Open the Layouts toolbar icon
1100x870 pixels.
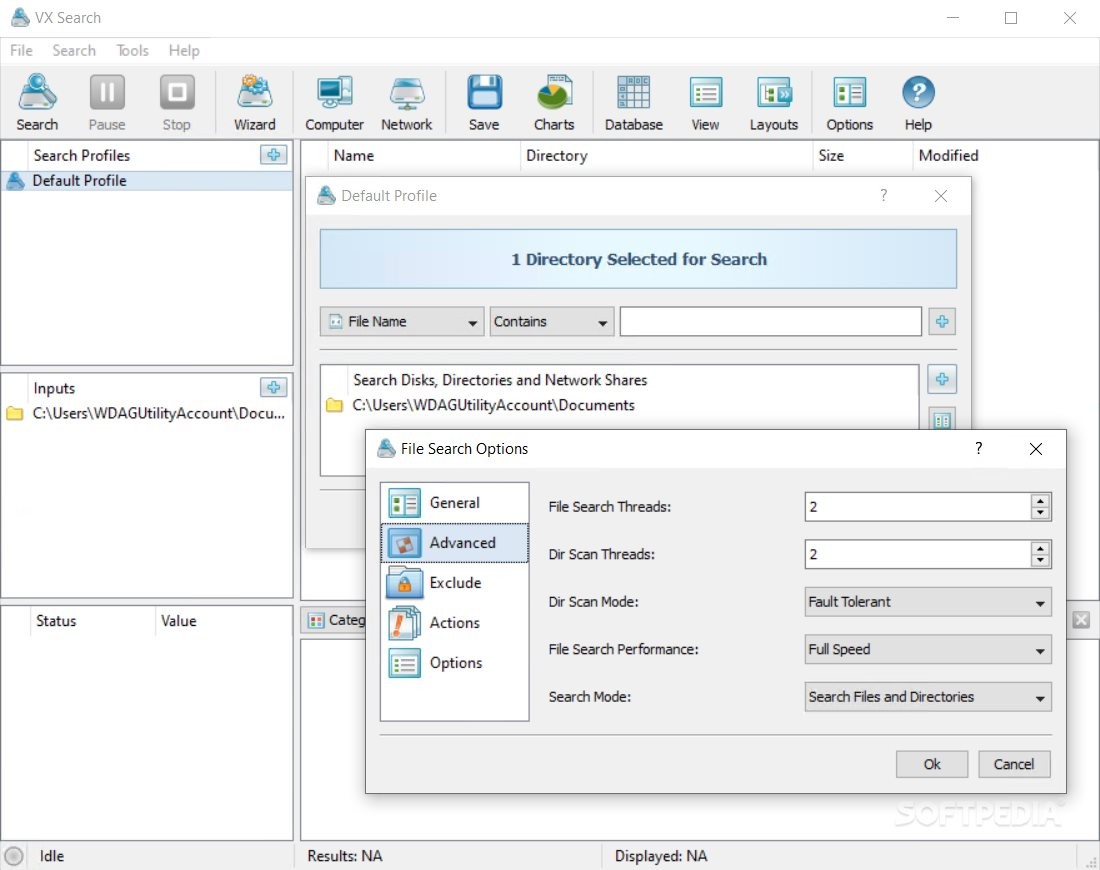(774, 102)
